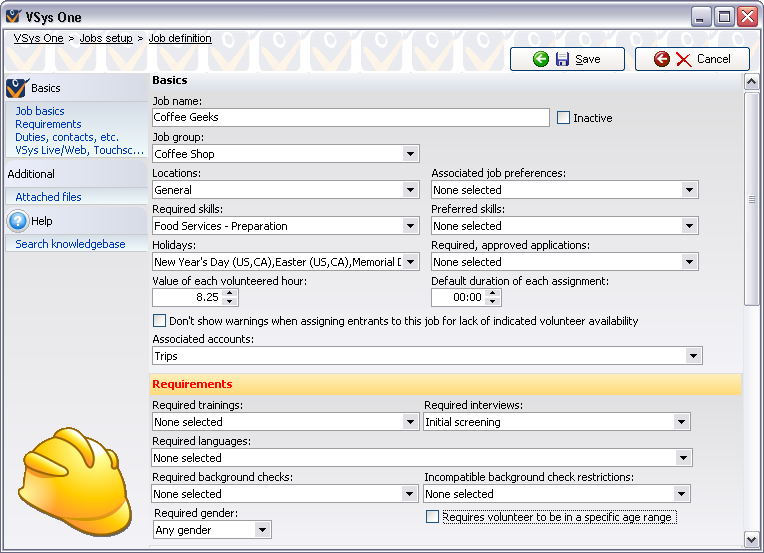This screenshot has height=553, width=764.
Task: Click Job definition breadcrumb link
Action: [x=180, y=38]
